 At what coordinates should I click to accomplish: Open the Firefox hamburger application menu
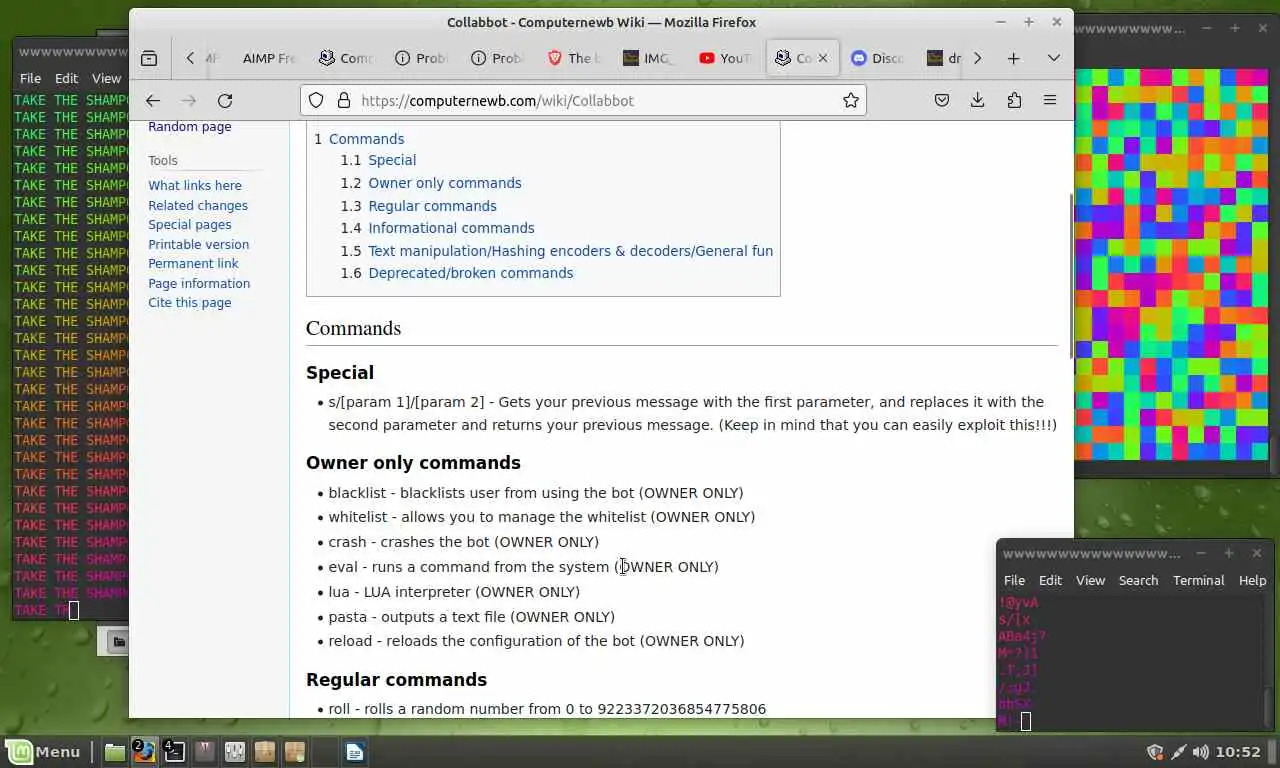pos(1050,100)
